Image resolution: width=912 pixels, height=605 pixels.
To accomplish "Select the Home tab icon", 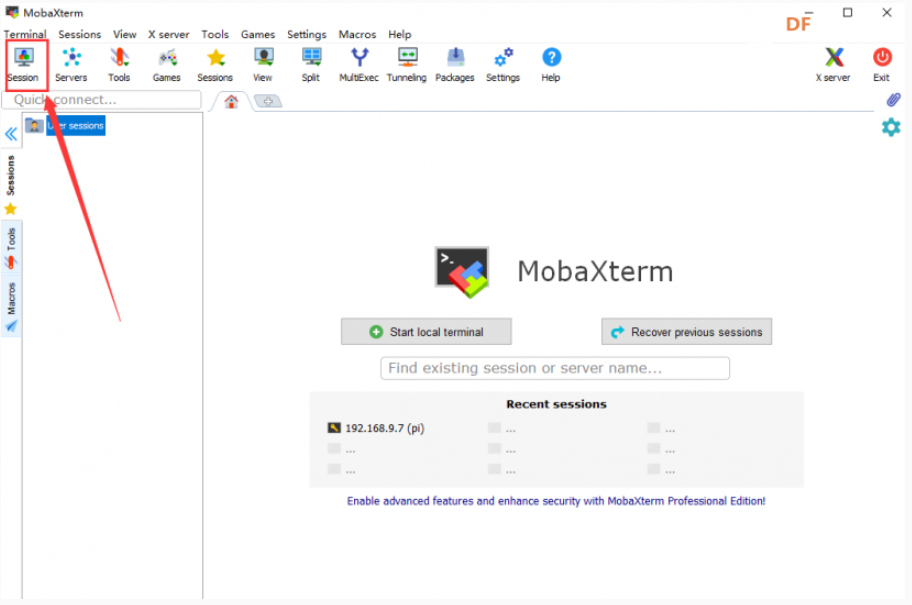I will tap(231, 102).
